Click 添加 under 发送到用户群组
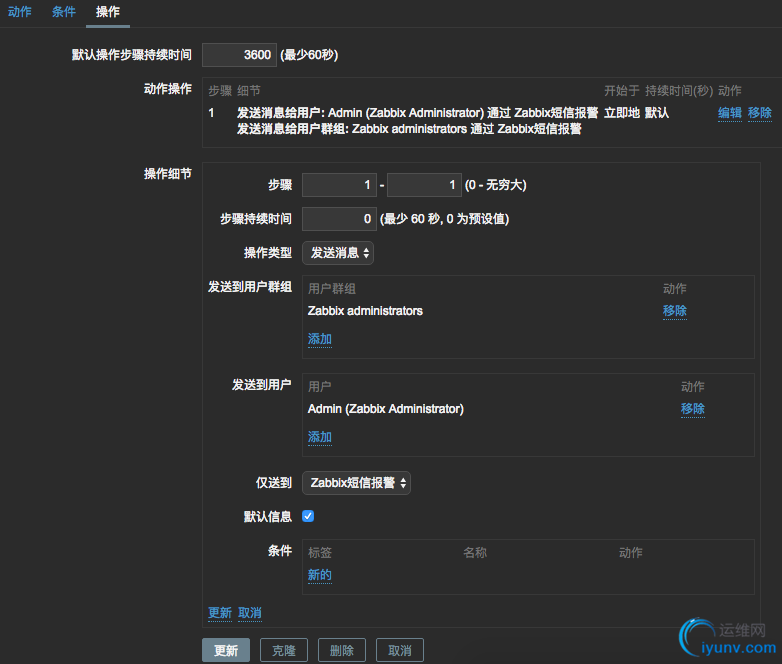The height and width of the screenshot is (664, 782). coord(320,339)
